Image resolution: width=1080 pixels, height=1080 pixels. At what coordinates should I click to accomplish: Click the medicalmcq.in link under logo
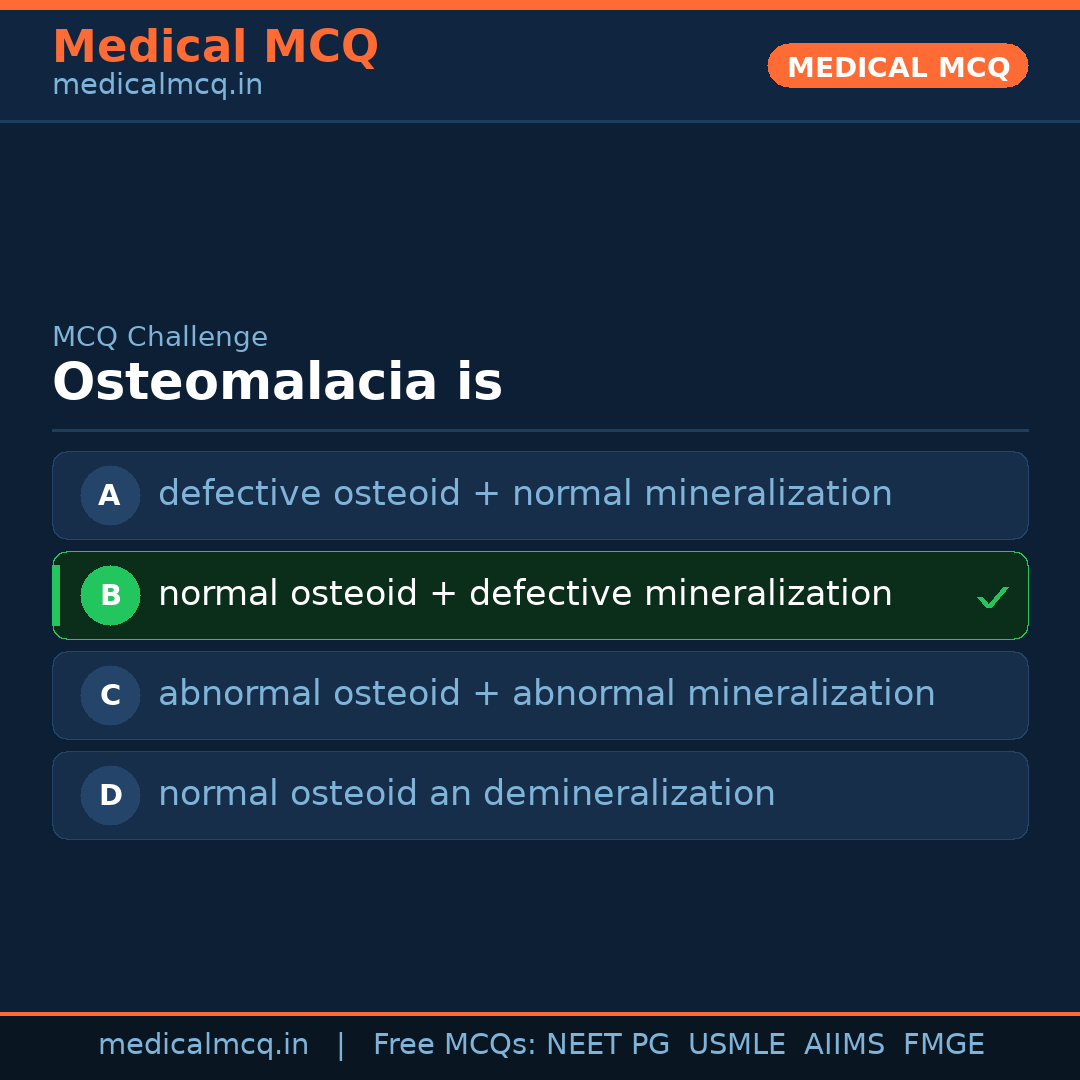click(x=156, y=85)
